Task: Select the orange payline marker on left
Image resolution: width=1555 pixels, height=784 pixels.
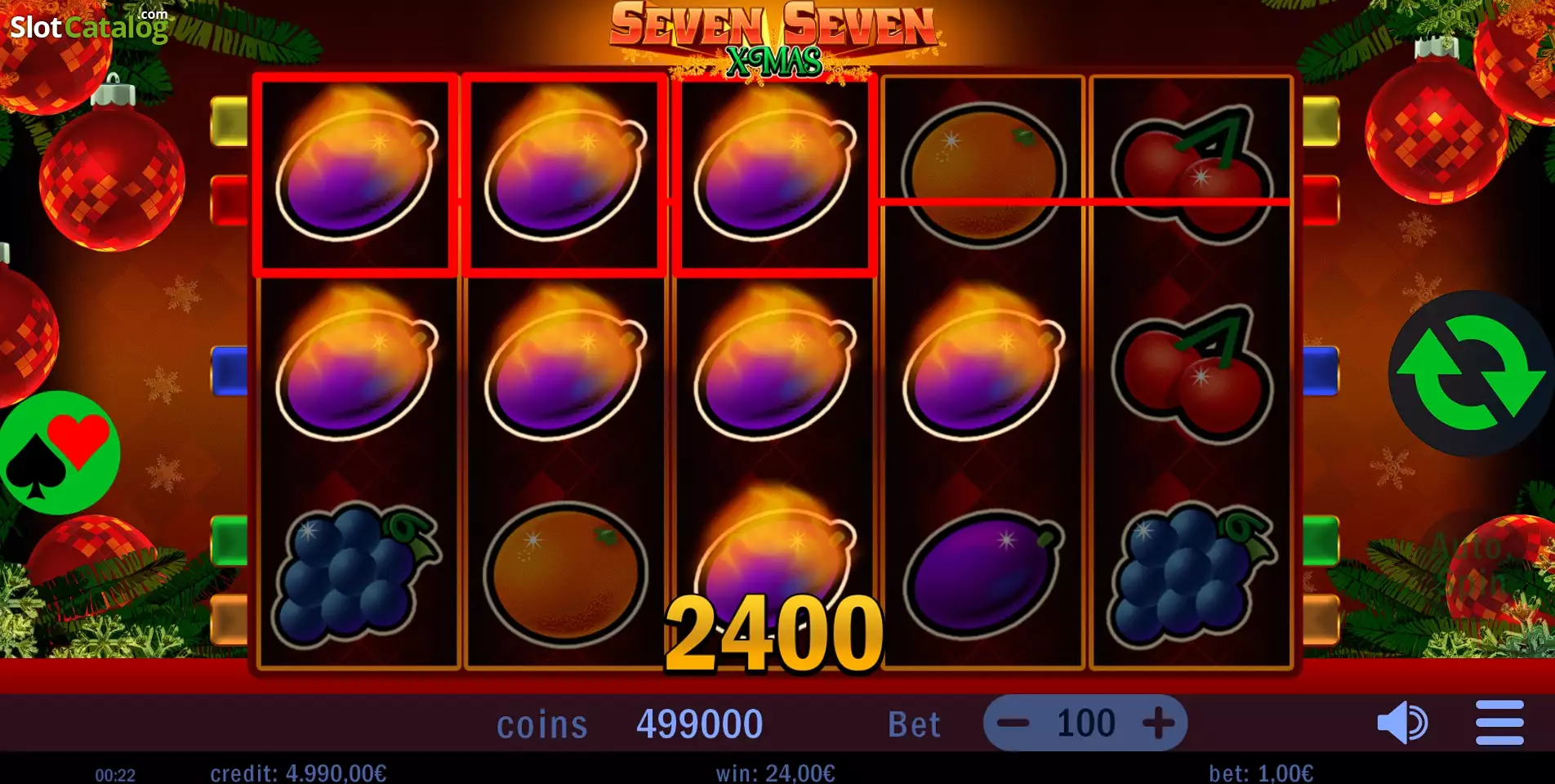Action: point(229,619)
